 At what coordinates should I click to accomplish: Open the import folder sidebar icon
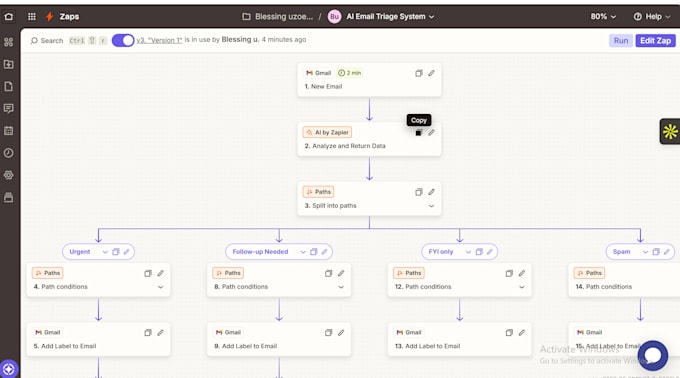point(9,64)
